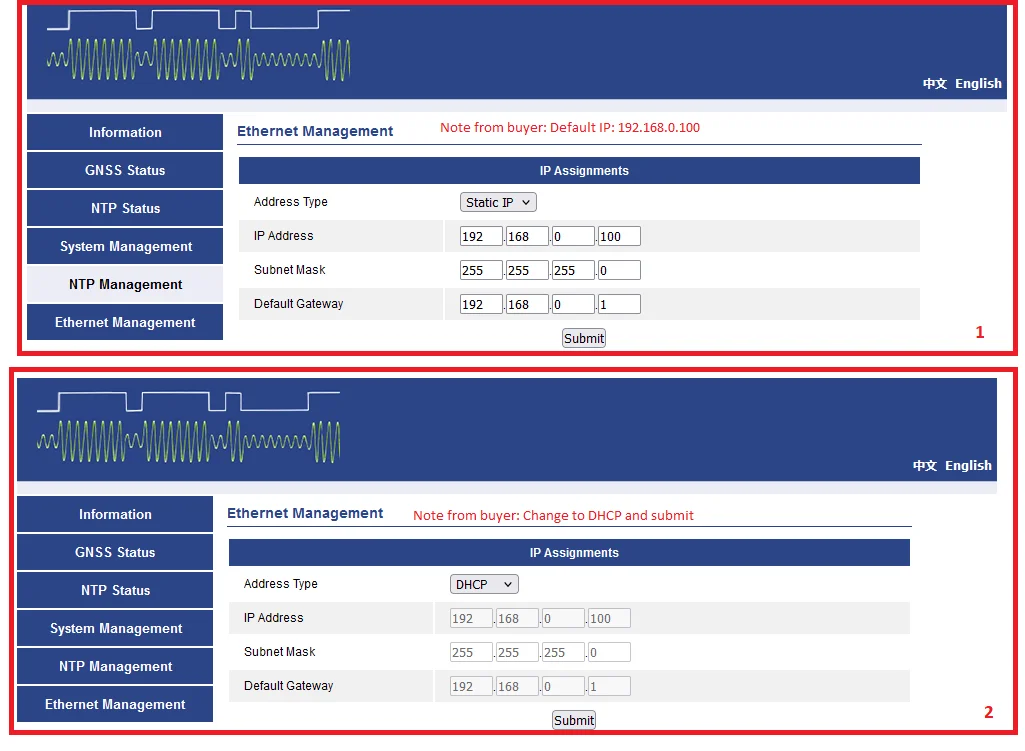Click disabled Default Gateway last octet, bottom panel

tap(609, 686)
